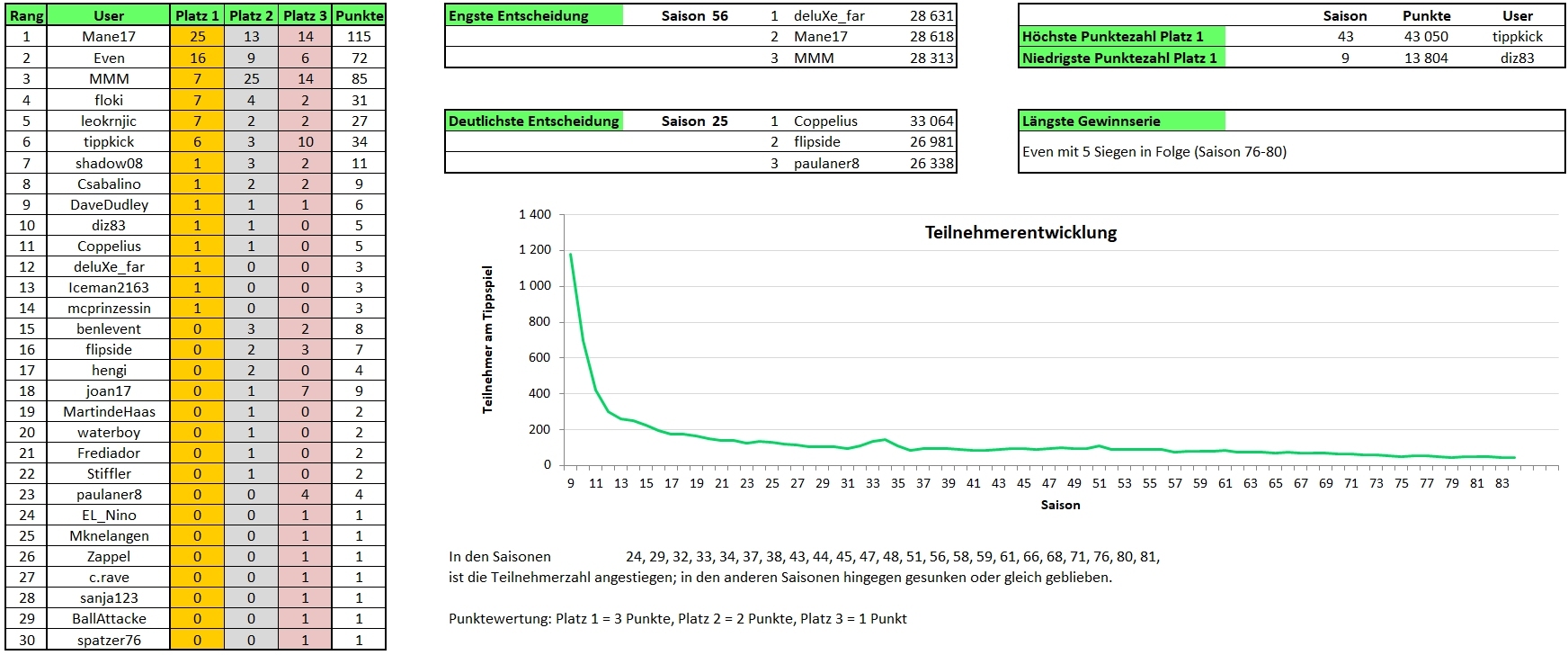Click the 'Platz 1' column header
1568x655 pixels.
pyautogui.click(x=197, y=15)
